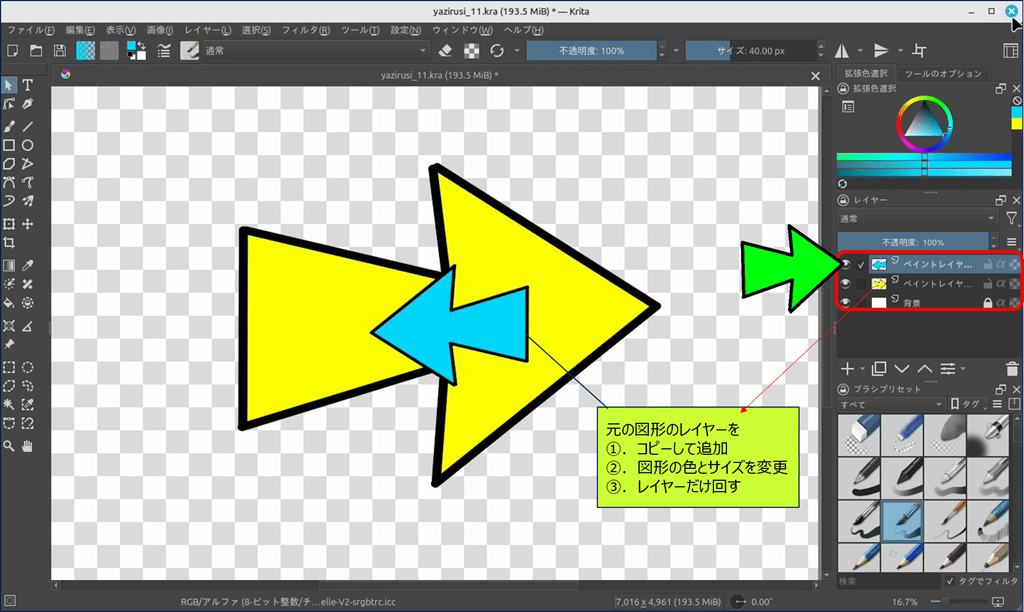This screenshot has height=612, width=1024.
Task: Click the layer 不透明度 100% slider
Action: point(916,242)
